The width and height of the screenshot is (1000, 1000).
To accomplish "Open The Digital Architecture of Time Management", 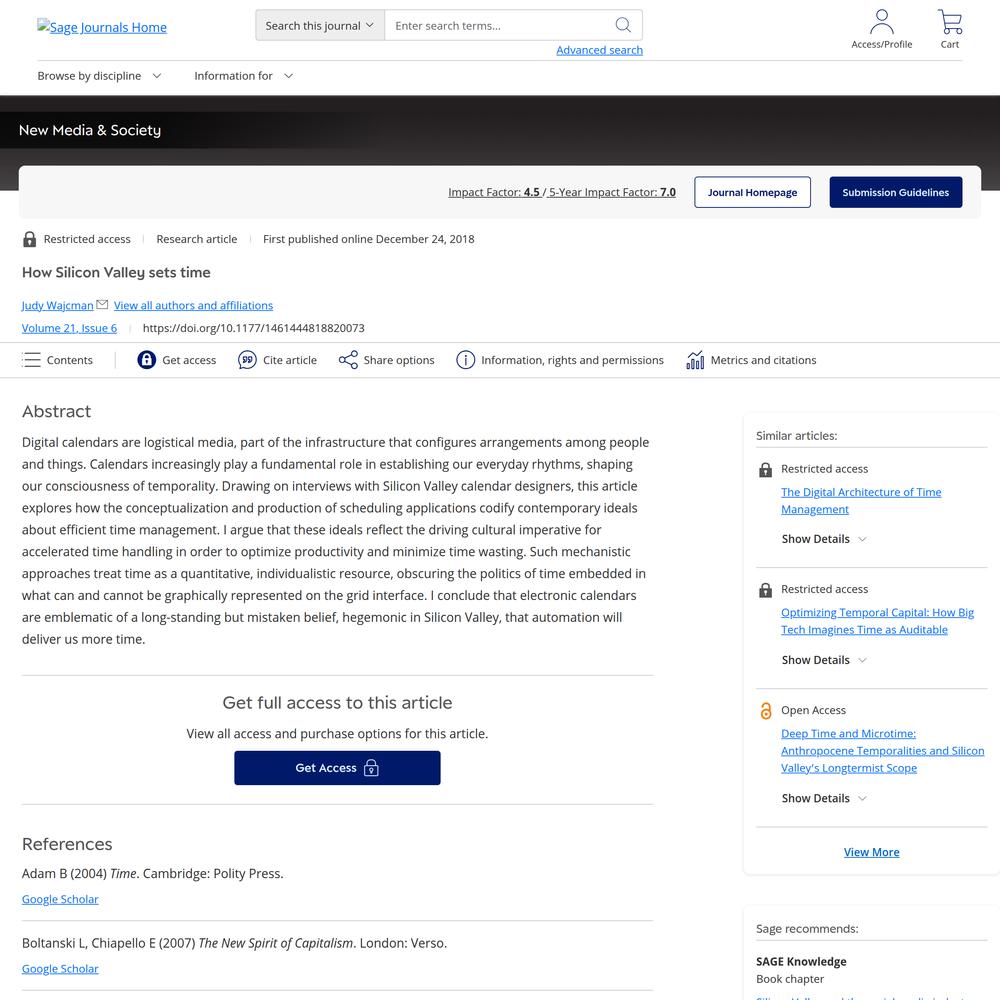I will click(x=861, y=501).
